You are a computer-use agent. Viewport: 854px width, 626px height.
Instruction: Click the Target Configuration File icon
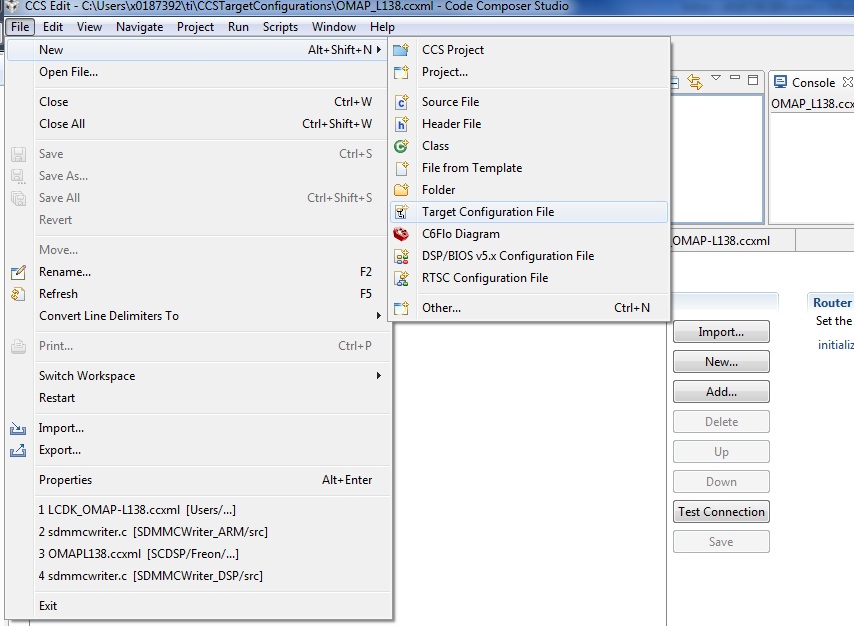[x=401, y=212]
